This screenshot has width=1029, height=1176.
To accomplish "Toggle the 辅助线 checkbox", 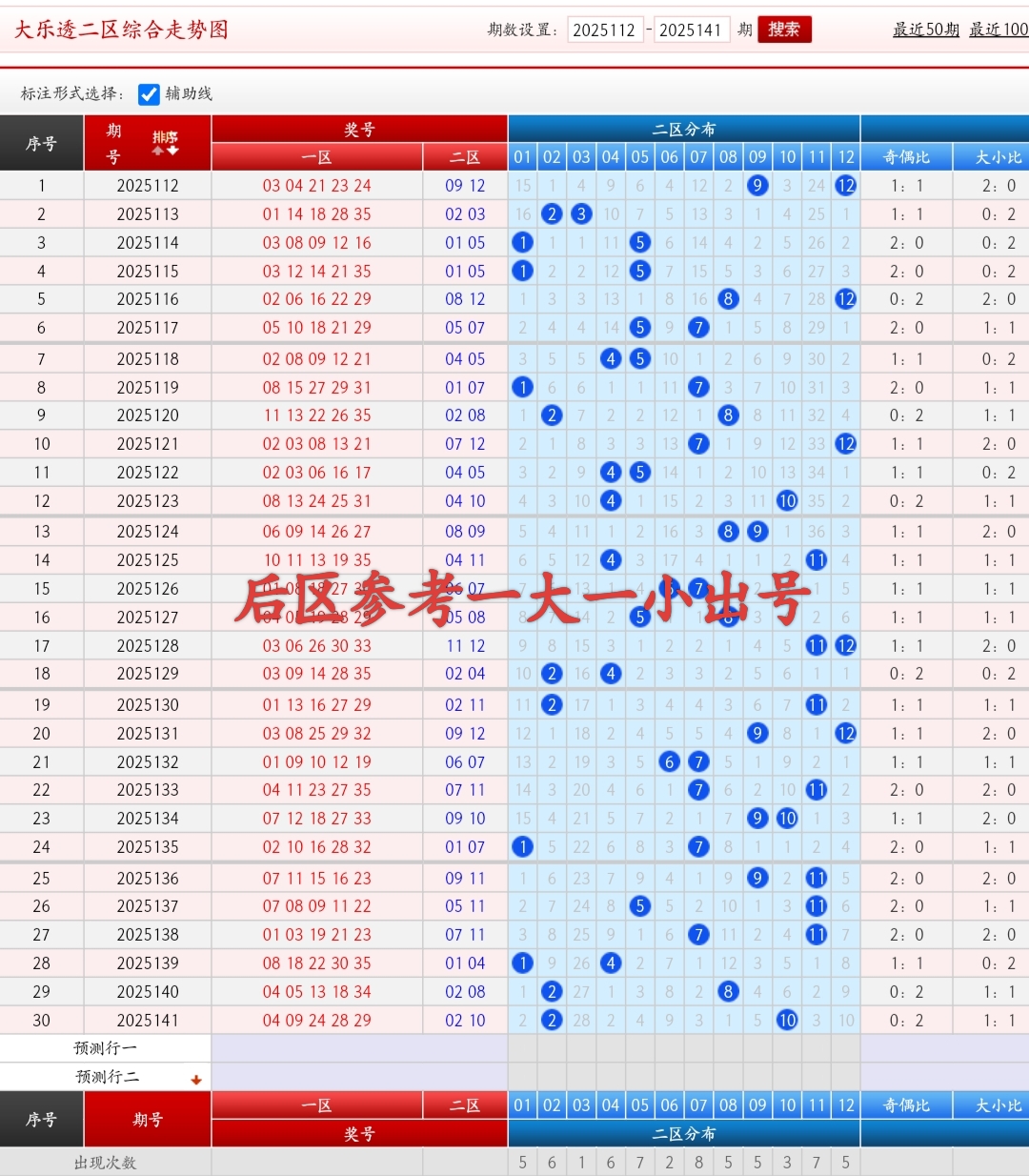I will [x=148, y=94].
